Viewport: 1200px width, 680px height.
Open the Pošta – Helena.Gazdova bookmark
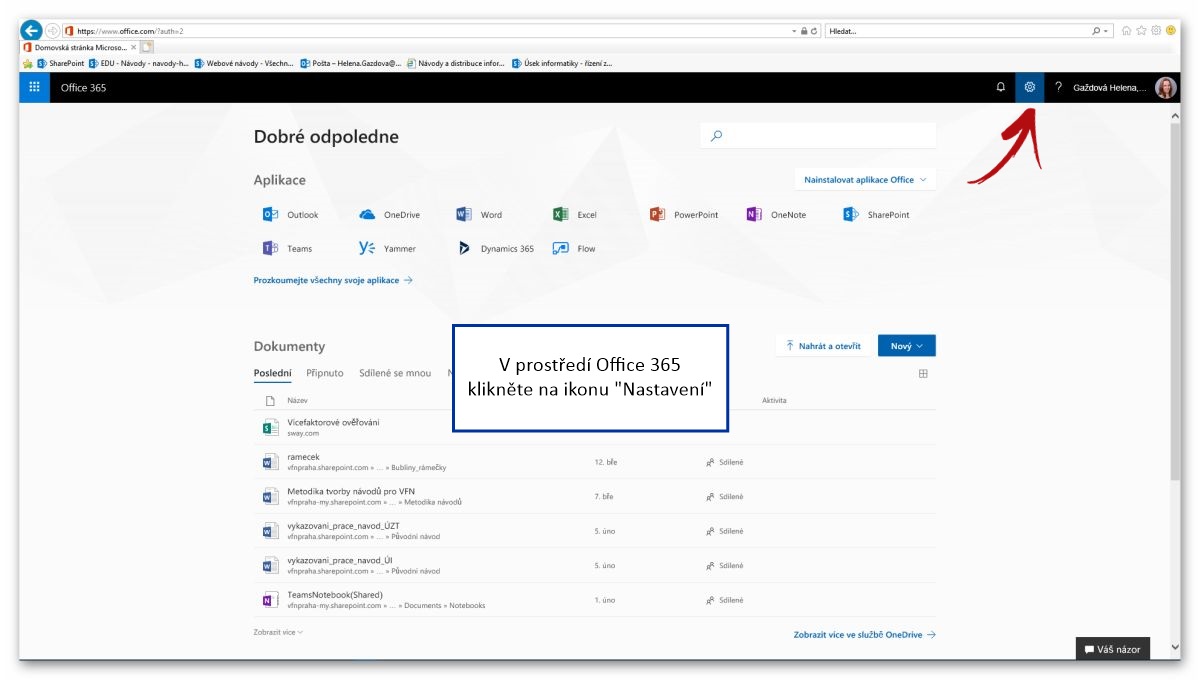pos(351,63)
